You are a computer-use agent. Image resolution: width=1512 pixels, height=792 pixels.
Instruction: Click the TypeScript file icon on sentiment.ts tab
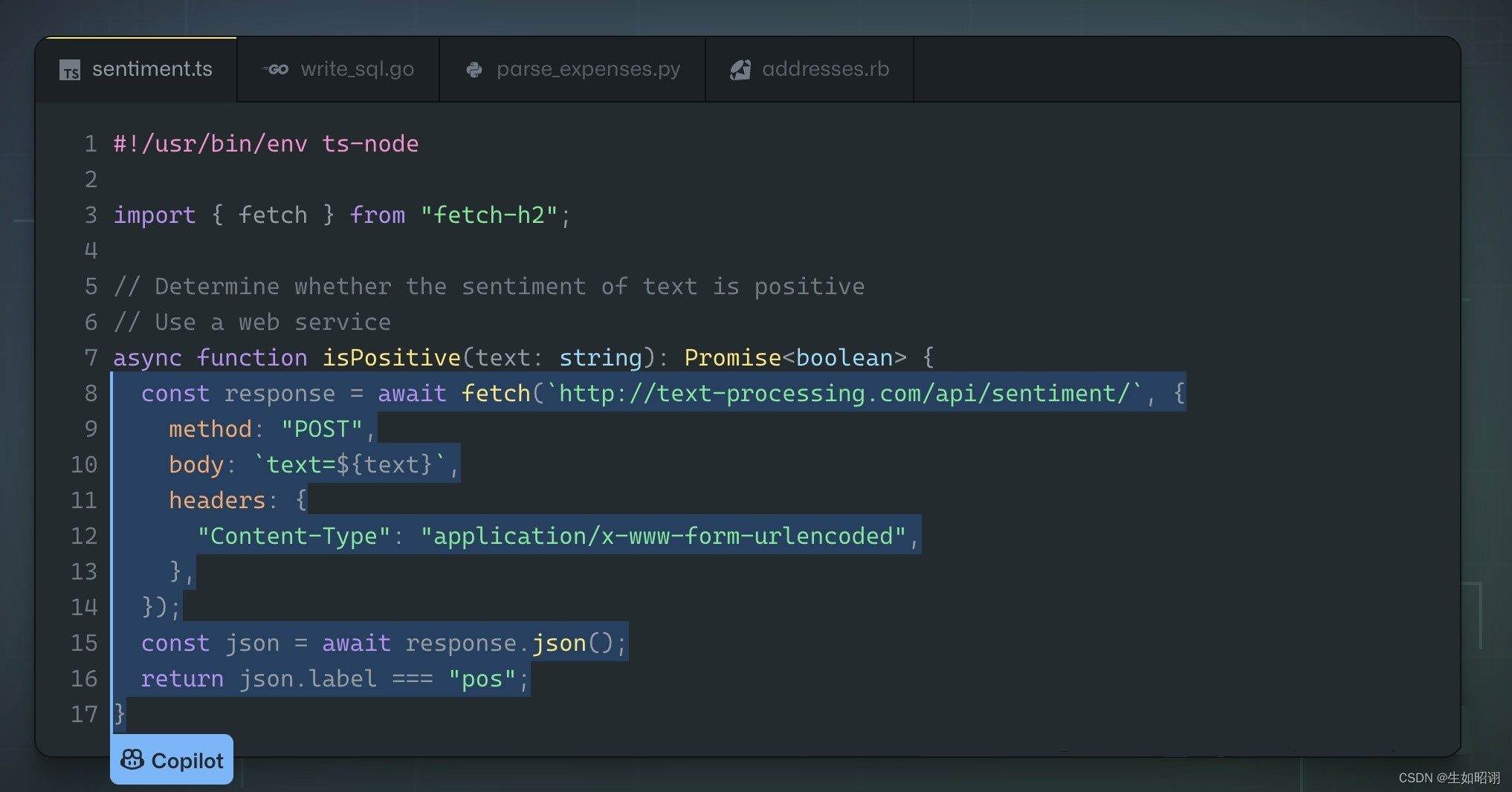[x=70, y=71]
